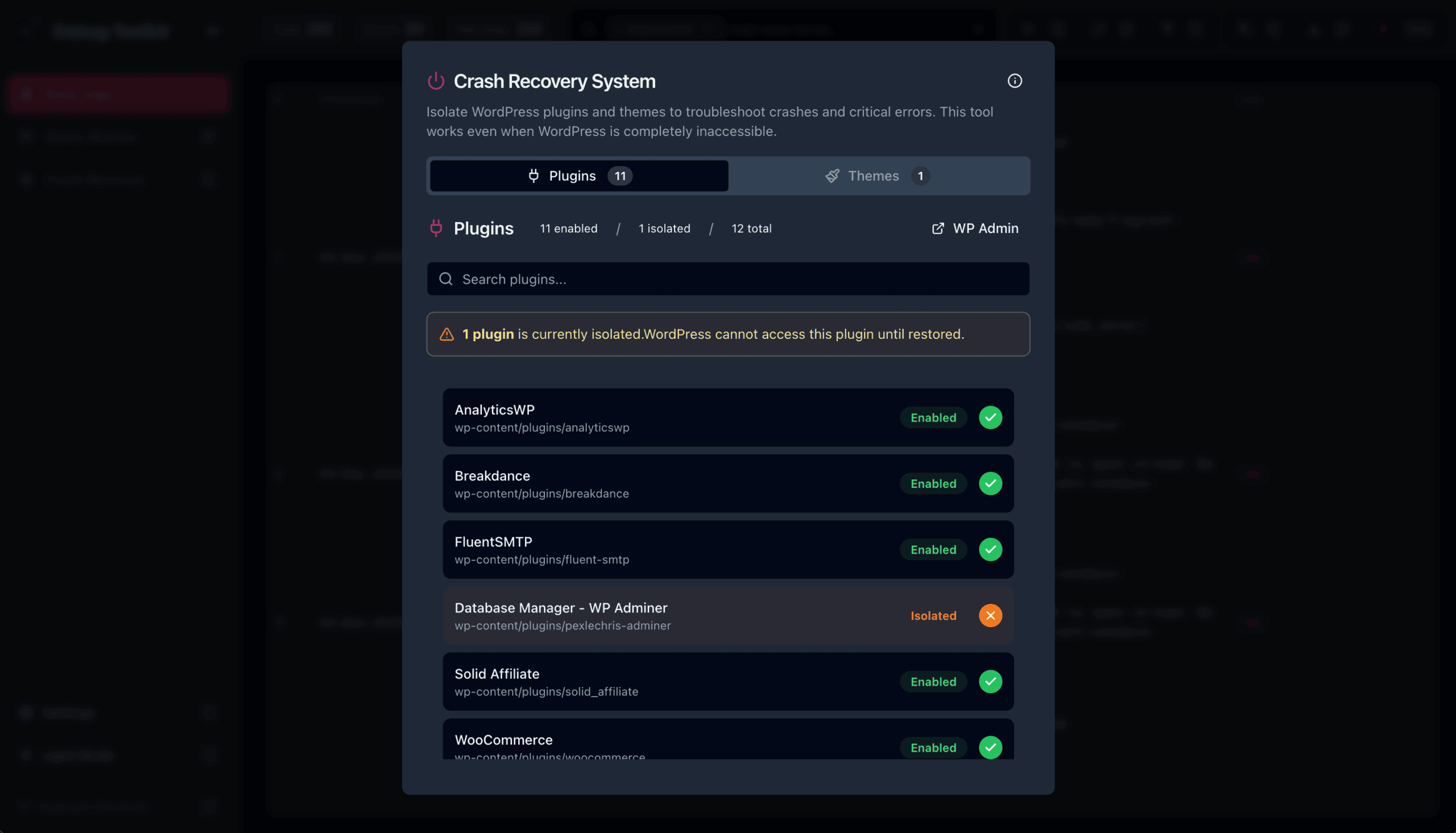
Task: Click the plug icon next to Plugins heading
Action: point(436,228)
